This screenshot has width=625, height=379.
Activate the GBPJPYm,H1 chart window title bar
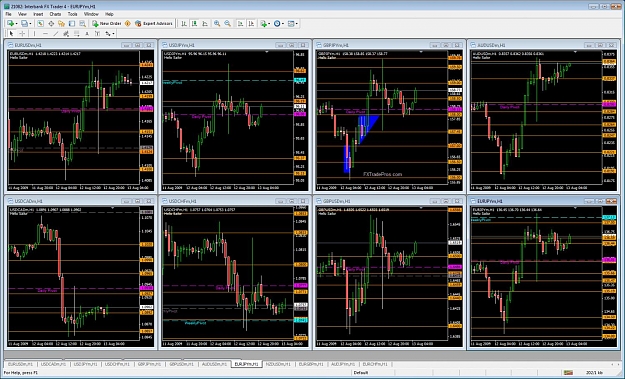pyautogui.click(x=390, y=45)
